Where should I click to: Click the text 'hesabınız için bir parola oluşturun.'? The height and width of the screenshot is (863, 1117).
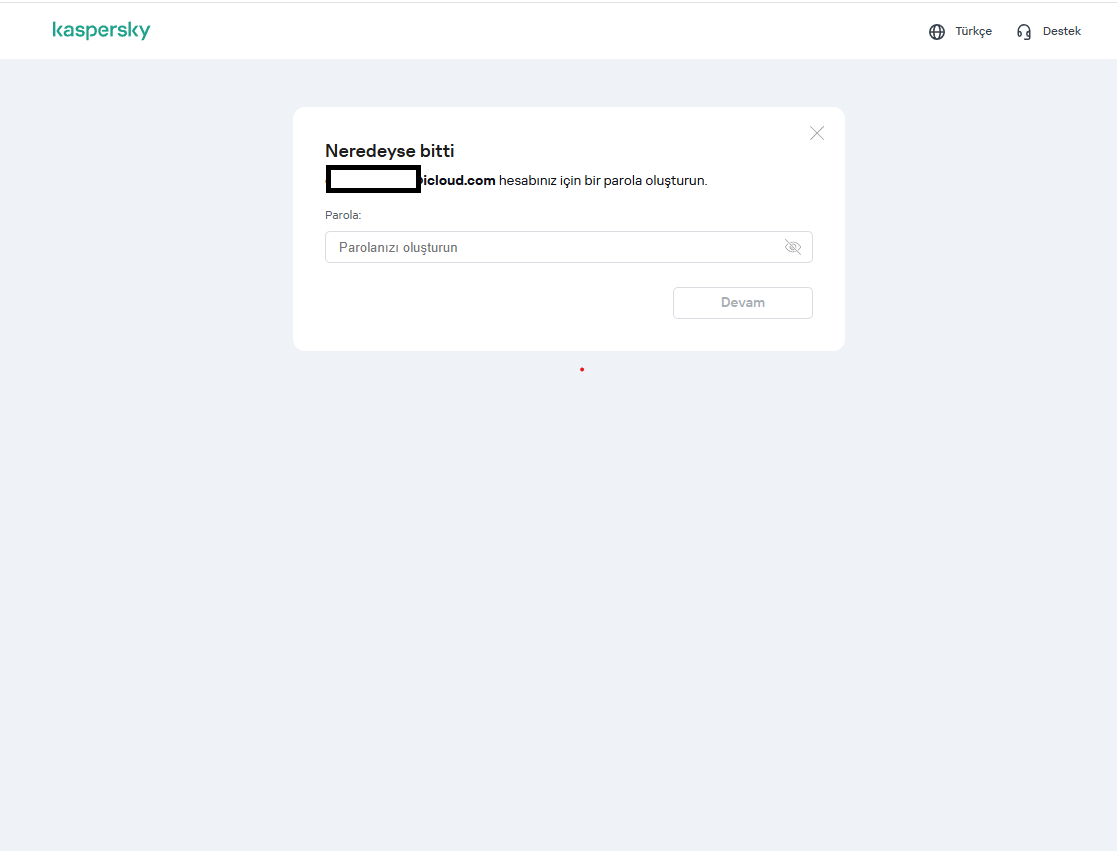click(x=603, y=181)
